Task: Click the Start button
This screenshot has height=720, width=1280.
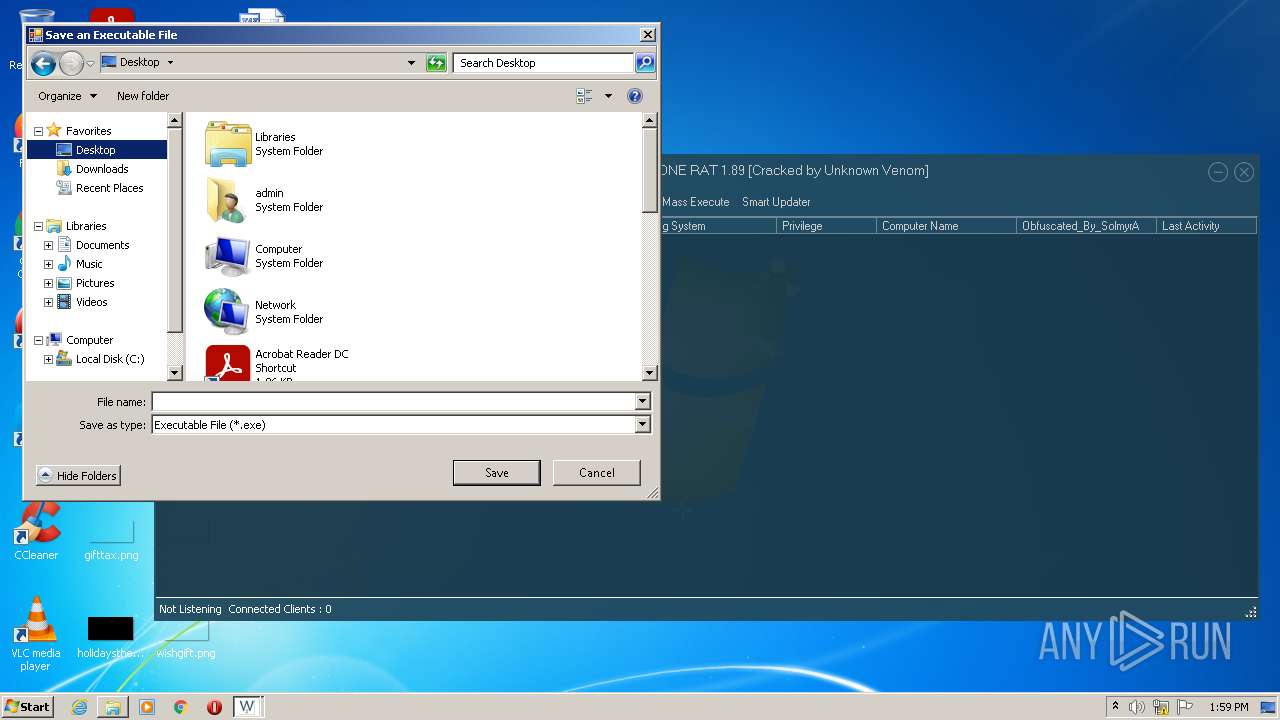Action: click(27, 707)
